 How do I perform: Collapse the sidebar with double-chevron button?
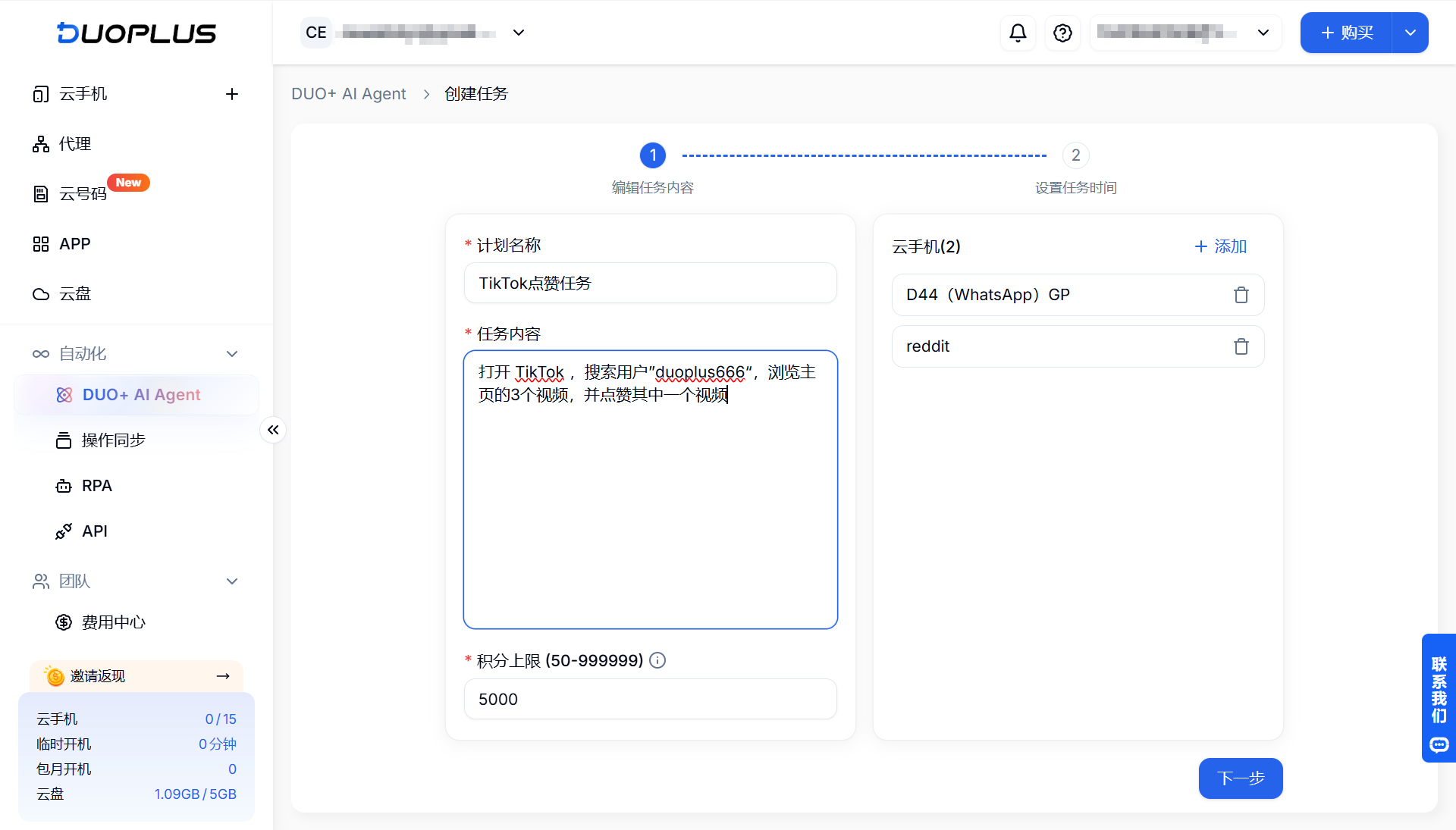point(273,430)
